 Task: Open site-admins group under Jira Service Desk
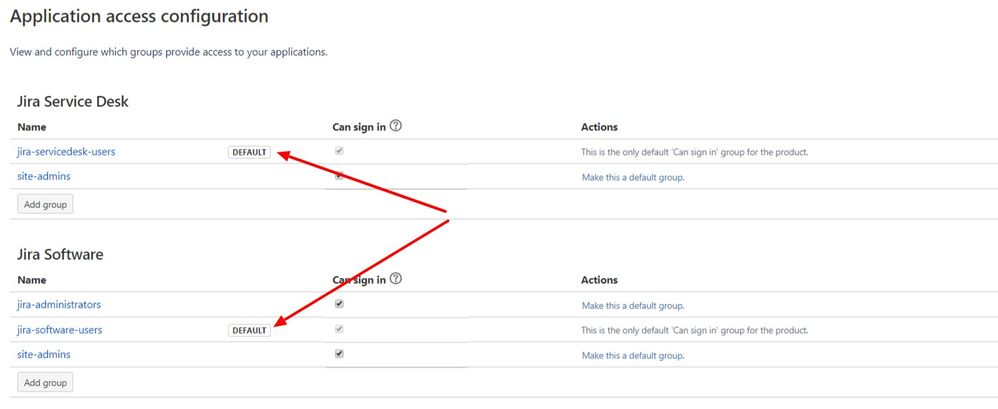coord(44,176)
